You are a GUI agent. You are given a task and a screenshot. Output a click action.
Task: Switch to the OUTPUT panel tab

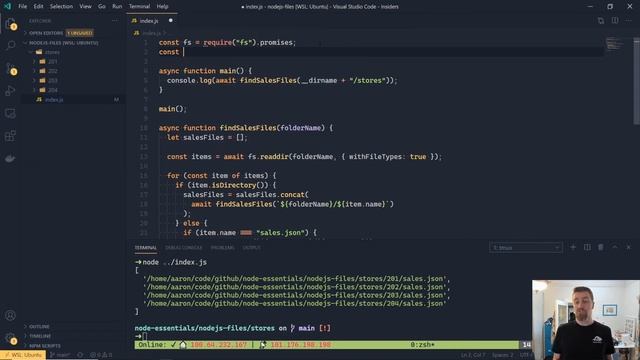point(251,248)
